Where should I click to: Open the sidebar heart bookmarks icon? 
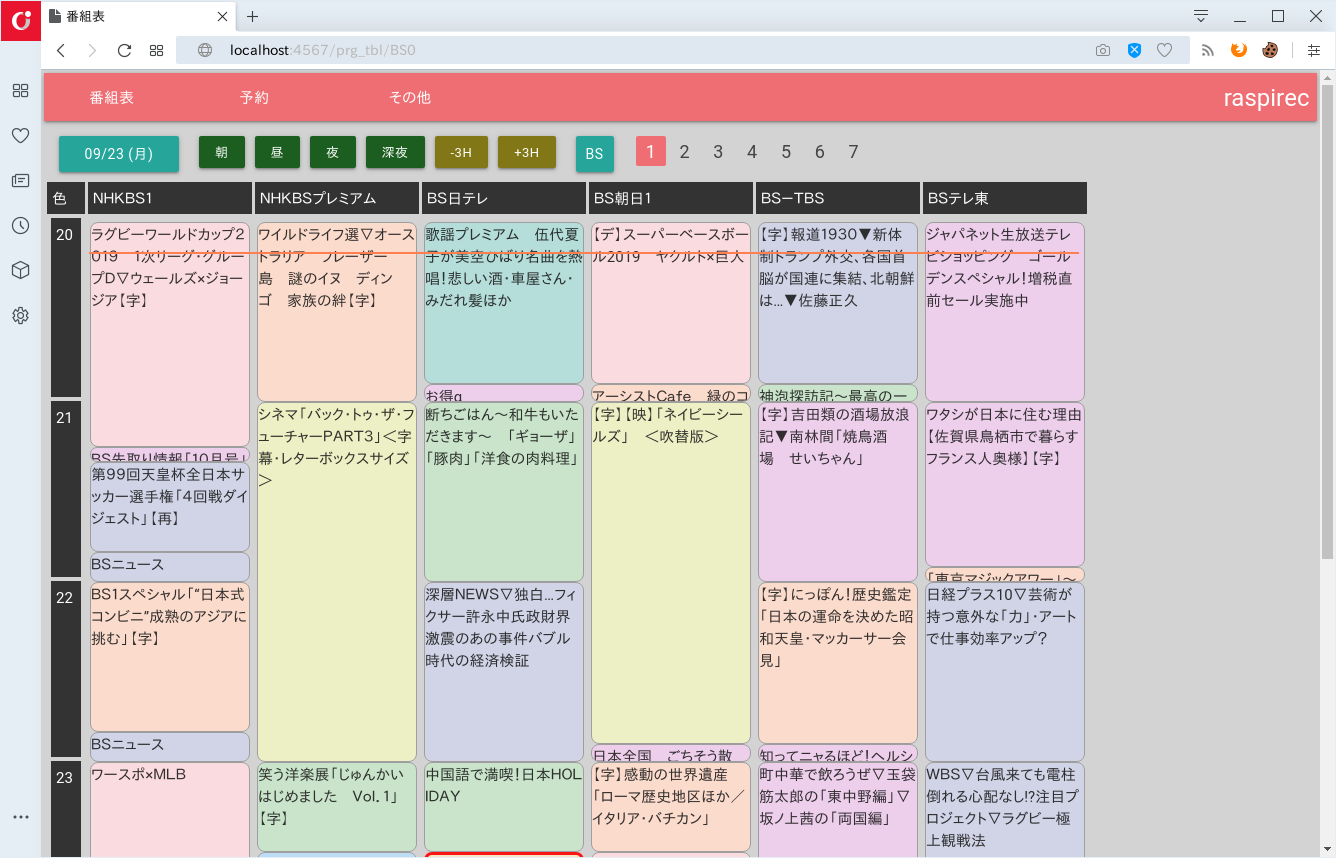20,136
